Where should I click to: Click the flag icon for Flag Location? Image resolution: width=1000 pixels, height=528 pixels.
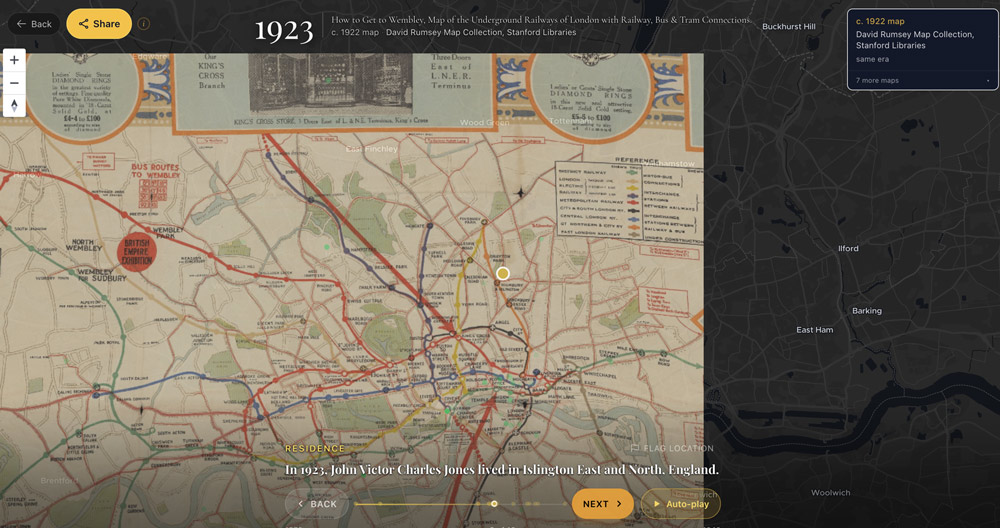(x=635, y=448)
